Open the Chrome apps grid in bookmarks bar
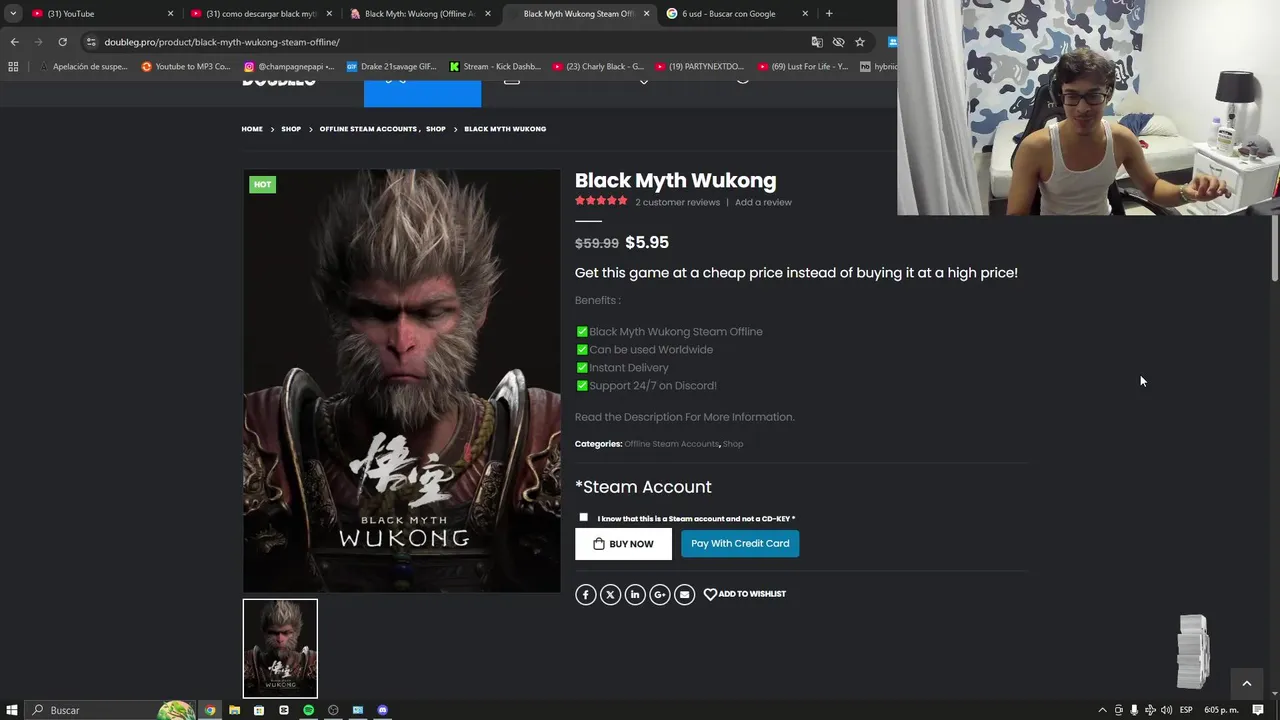Viewport: 1280px width, 720px height. click(x=13, y=67)
